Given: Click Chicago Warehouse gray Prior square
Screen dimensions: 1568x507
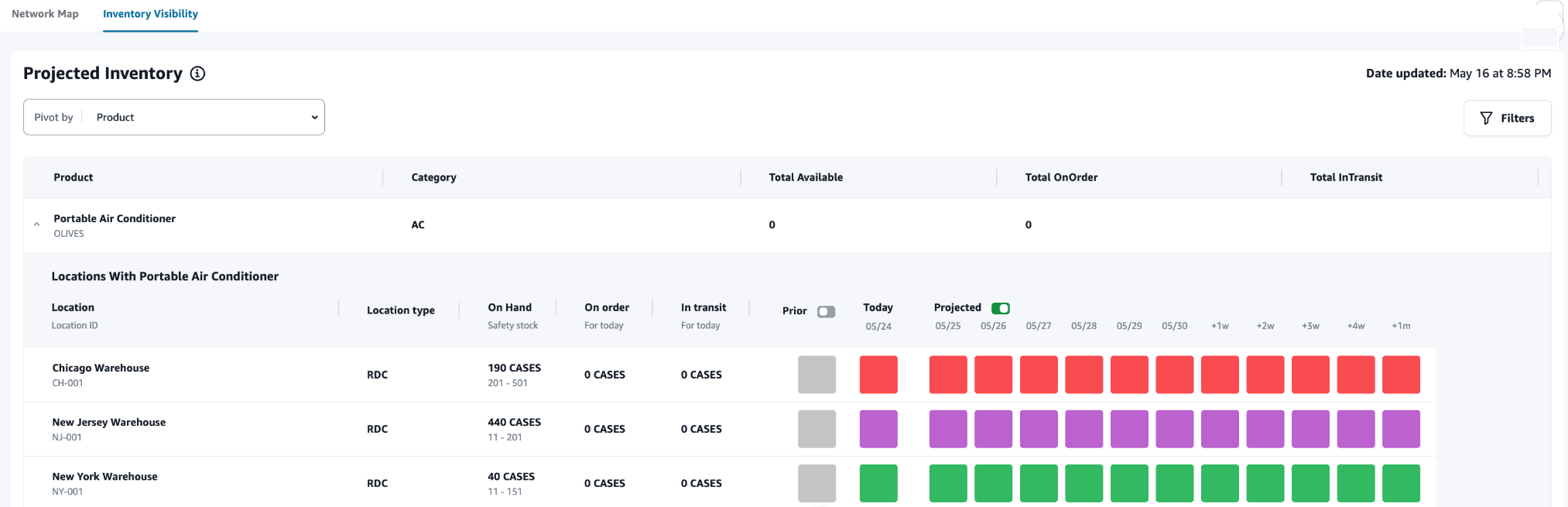Looking at the screenshot, I should (817, 375).
